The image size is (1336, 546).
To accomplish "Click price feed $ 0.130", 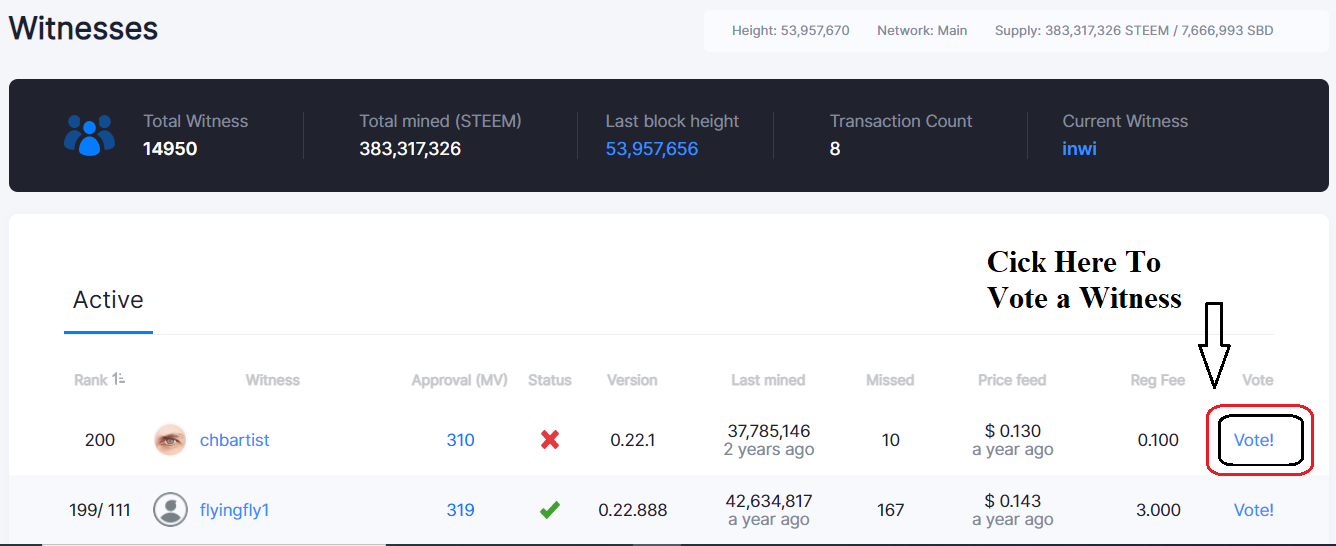I will pos(1013,431).
